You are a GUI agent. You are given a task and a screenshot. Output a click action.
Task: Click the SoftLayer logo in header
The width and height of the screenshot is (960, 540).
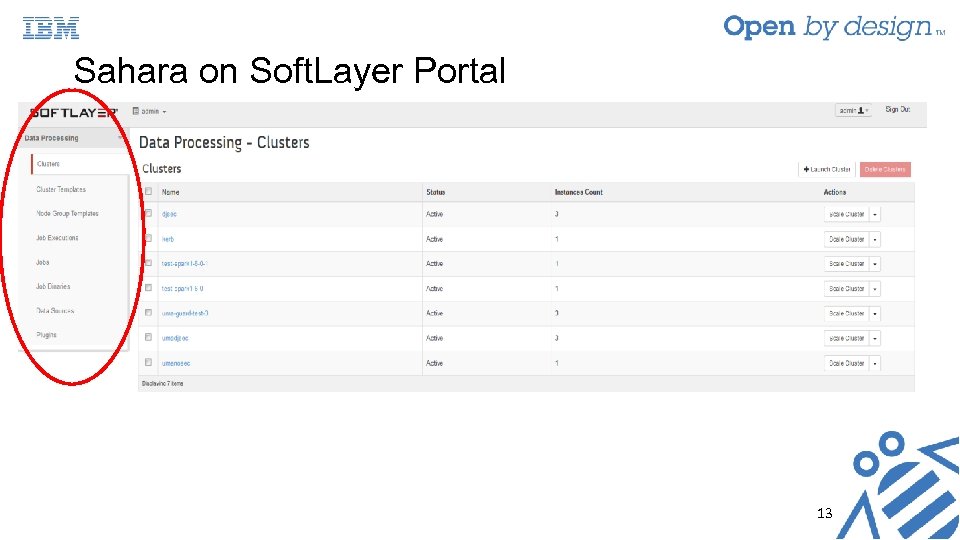pos(73,113)
